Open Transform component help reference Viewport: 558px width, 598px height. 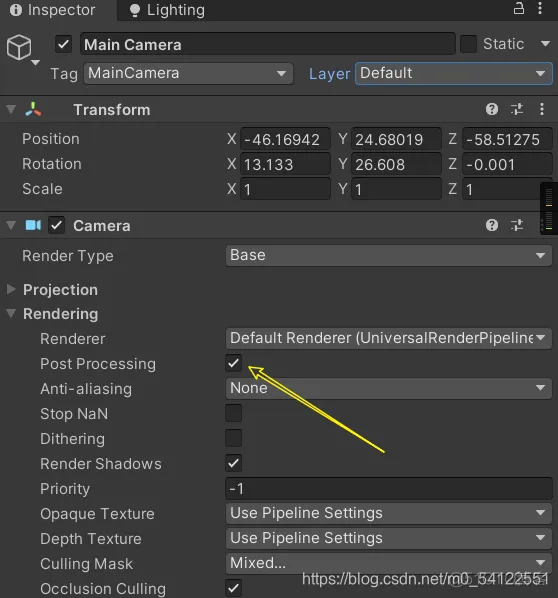[x=492, y=109]
